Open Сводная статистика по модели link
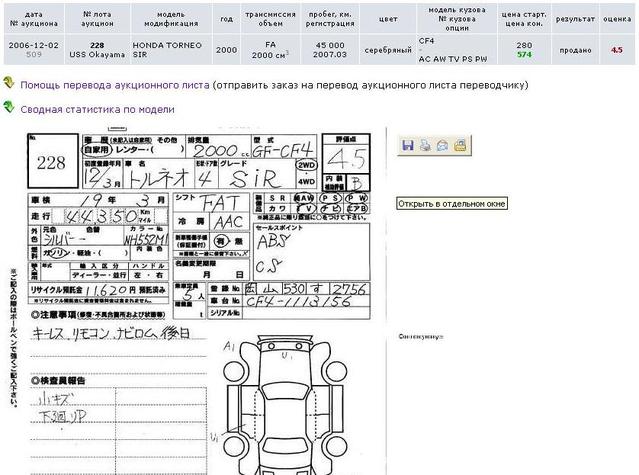The image size is (639, 475). 97,110
